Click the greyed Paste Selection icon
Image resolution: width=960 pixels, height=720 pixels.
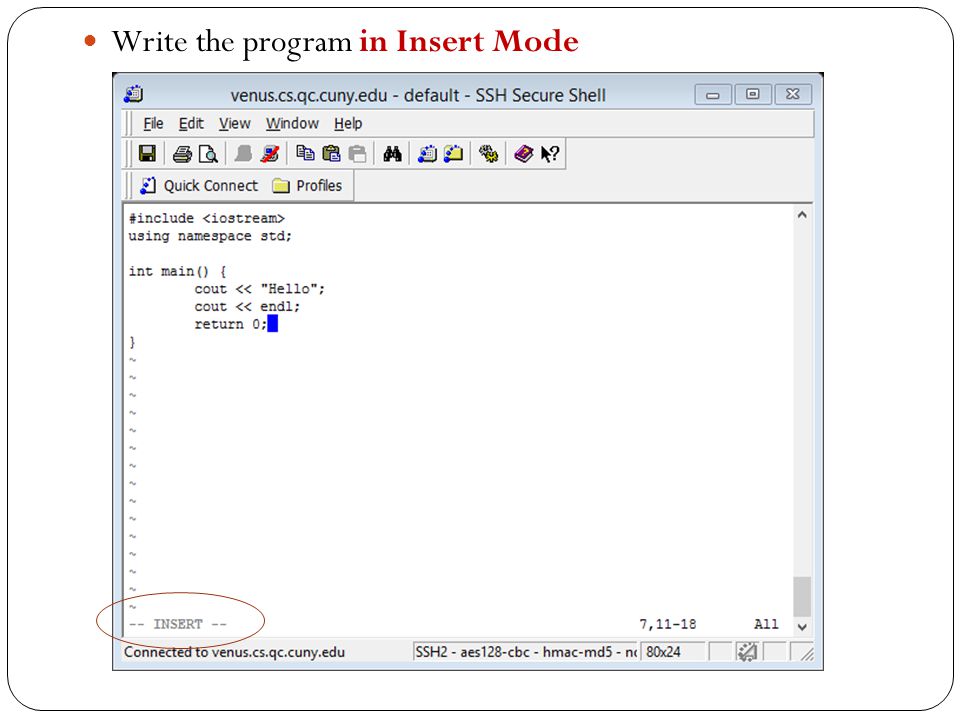[x=357, y=154]
